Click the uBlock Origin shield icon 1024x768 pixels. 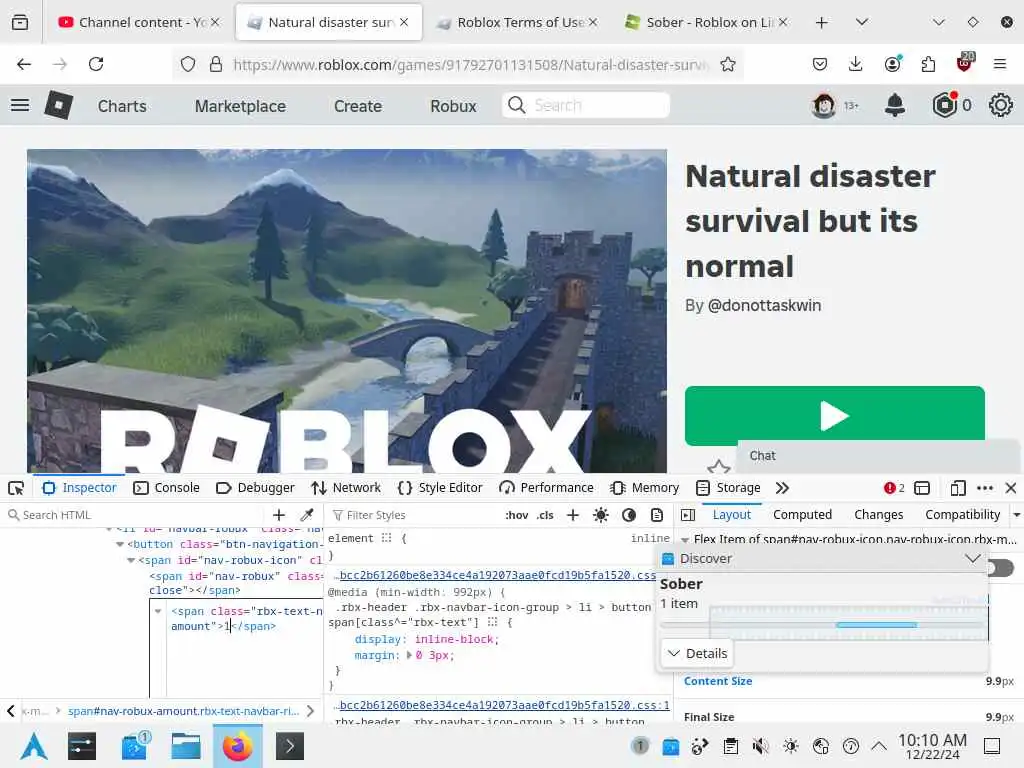(965, 63)
